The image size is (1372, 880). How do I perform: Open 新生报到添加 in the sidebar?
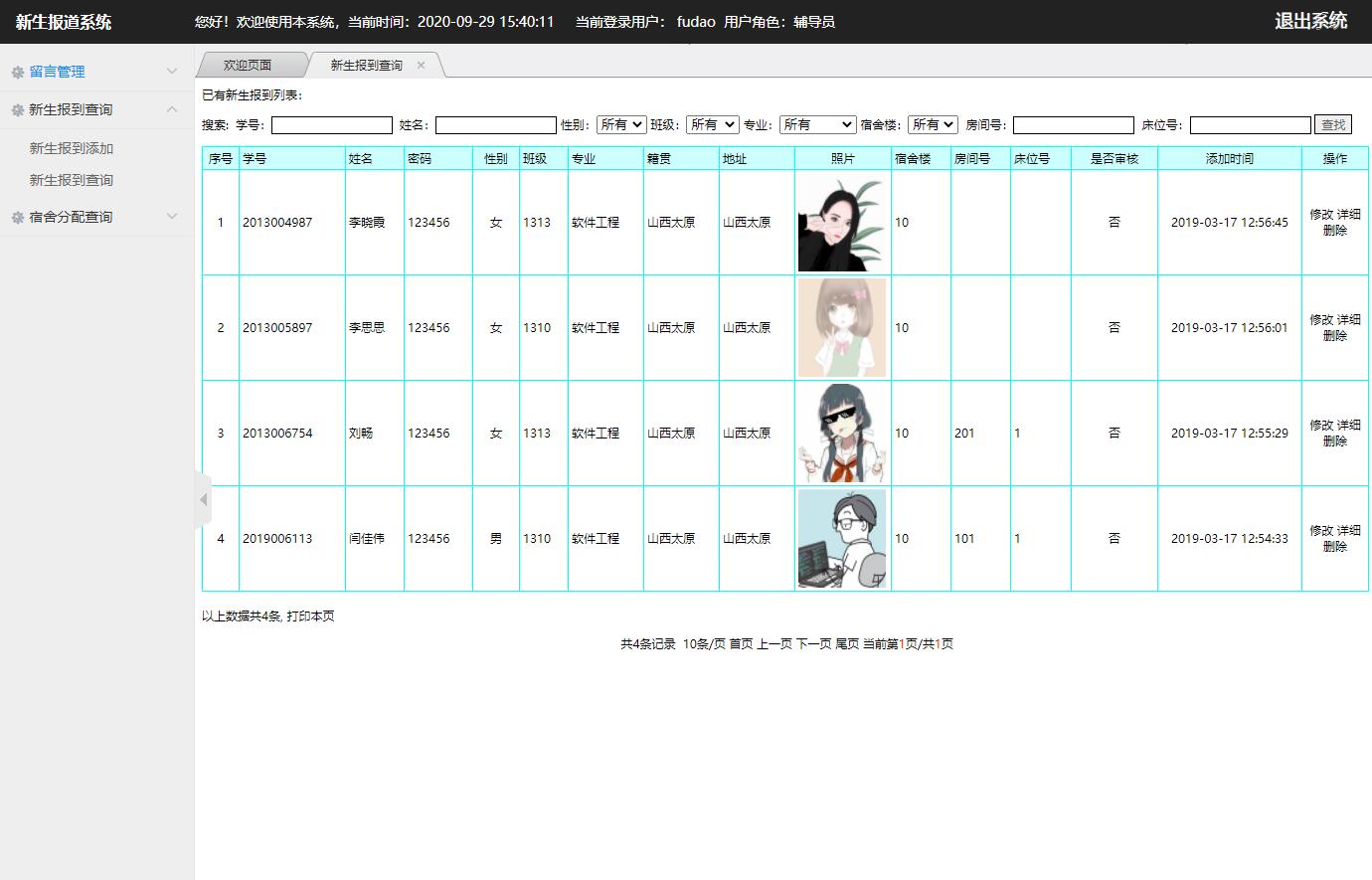click(x=72, y=148)
